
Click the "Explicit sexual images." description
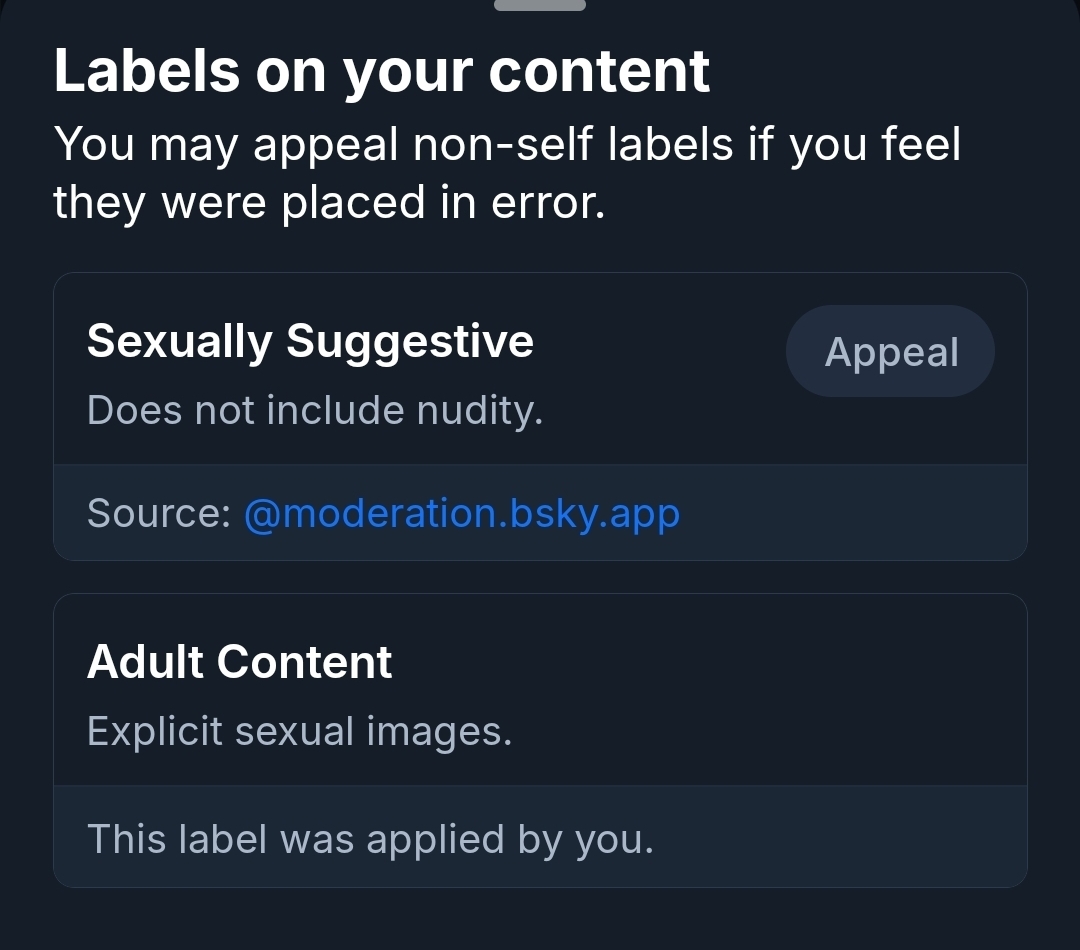coord(299,731)
